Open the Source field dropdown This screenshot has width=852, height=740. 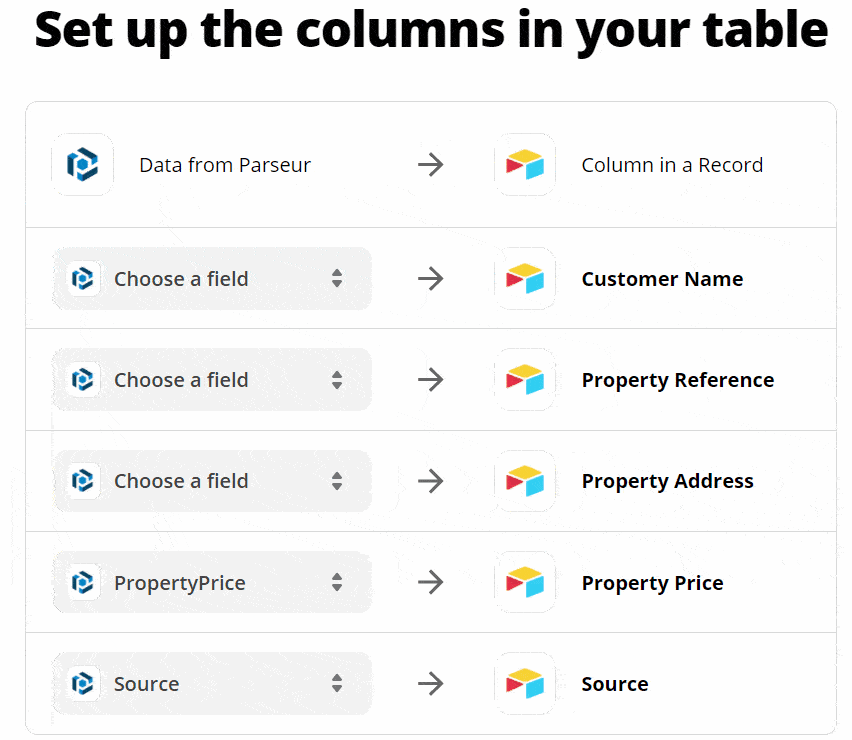pos(211,683)
